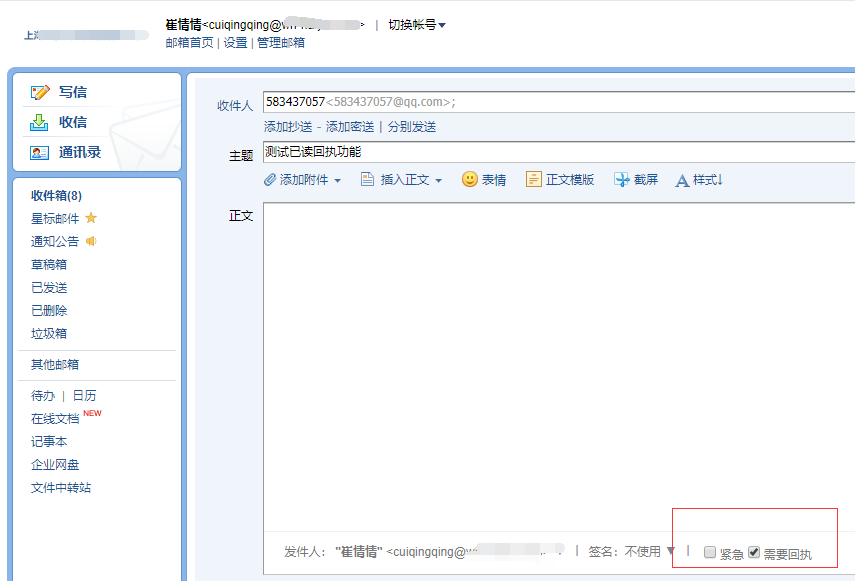This screenshot has width=855, height=581.
Task: Click the star icon beside 星标邮件
Action: tap(89, 218)
